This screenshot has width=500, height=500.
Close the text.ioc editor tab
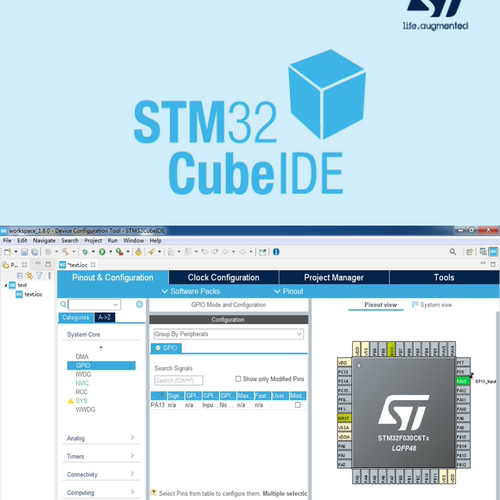[x=93, y=265]
